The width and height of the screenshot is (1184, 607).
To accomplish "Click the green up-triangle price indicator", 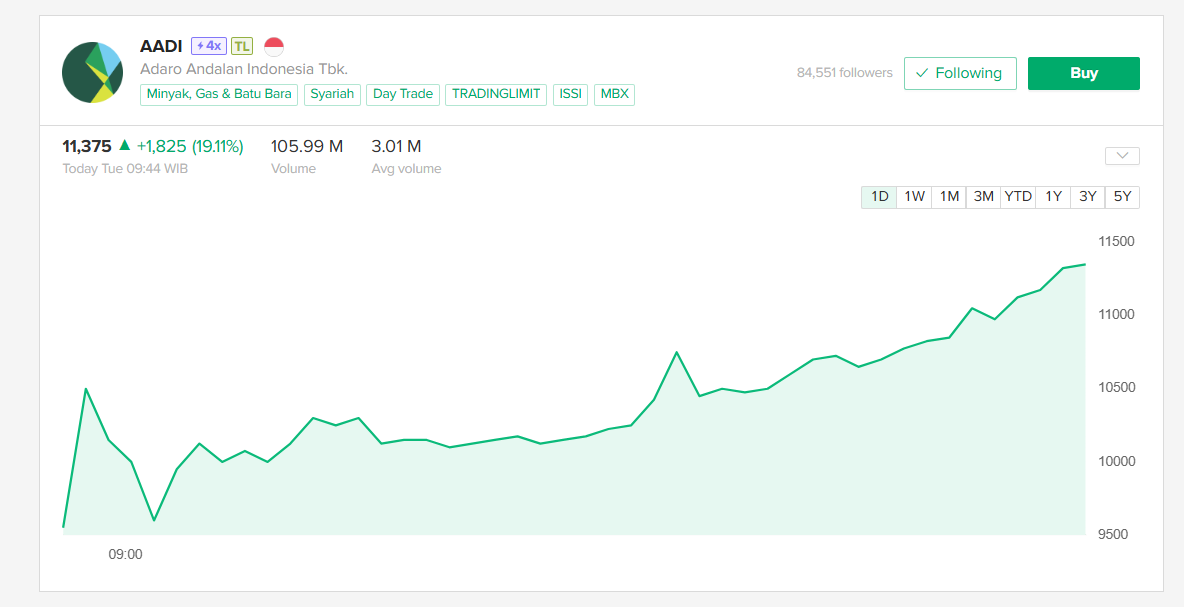I will (x=124, y=146).
